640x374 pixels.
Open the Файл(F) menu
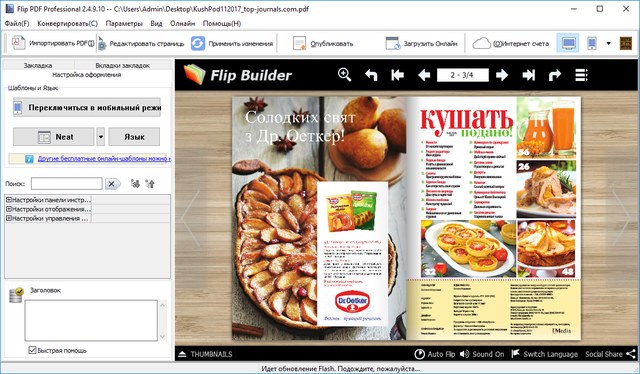[17, 23]
